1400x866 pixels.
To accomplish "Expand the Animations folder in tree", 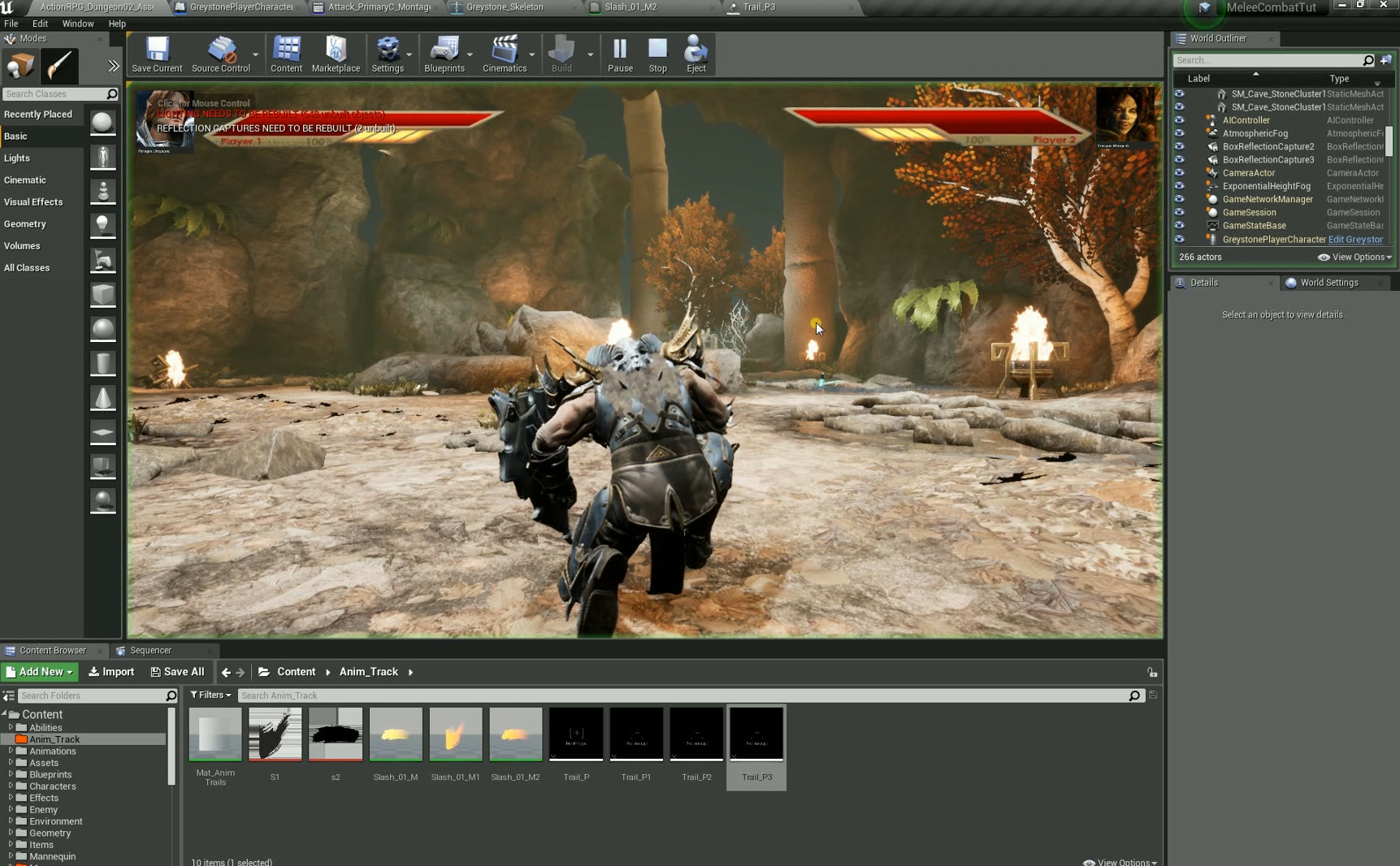I will point(11,751).
